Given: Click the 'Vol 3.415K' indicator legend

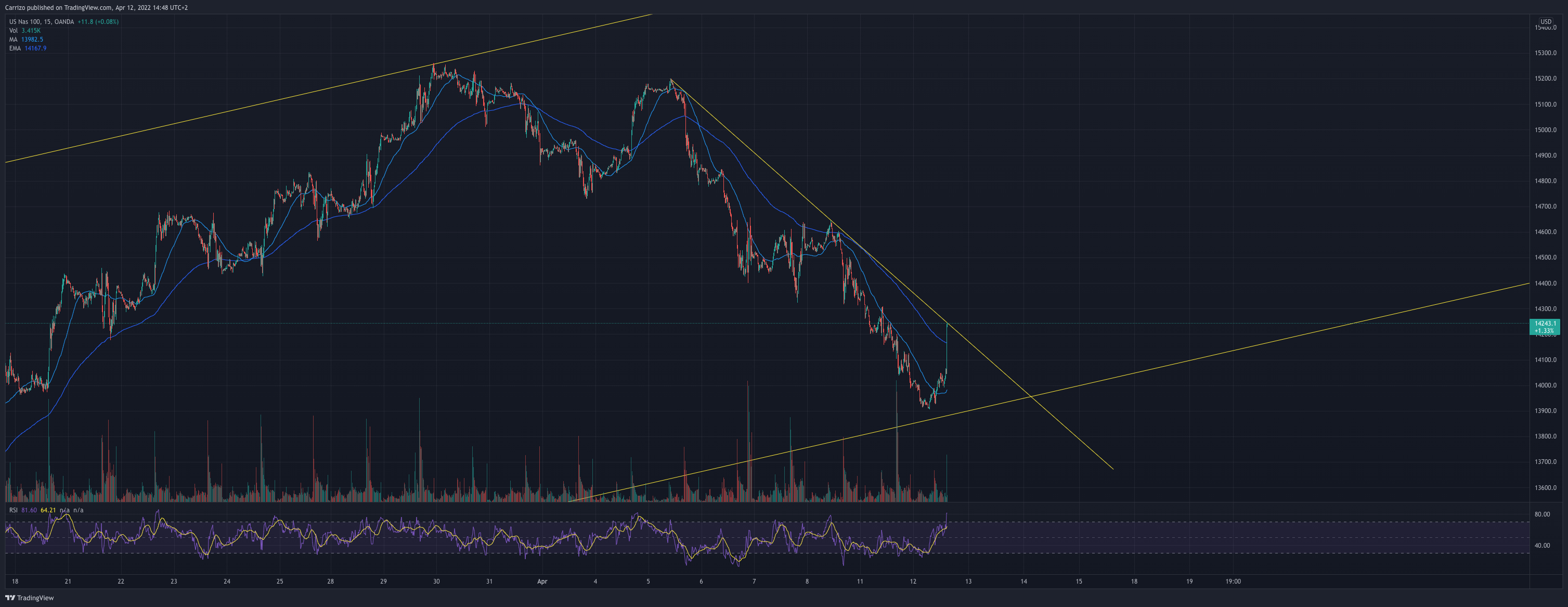Looking at the screenshot, I should point(25,31).
